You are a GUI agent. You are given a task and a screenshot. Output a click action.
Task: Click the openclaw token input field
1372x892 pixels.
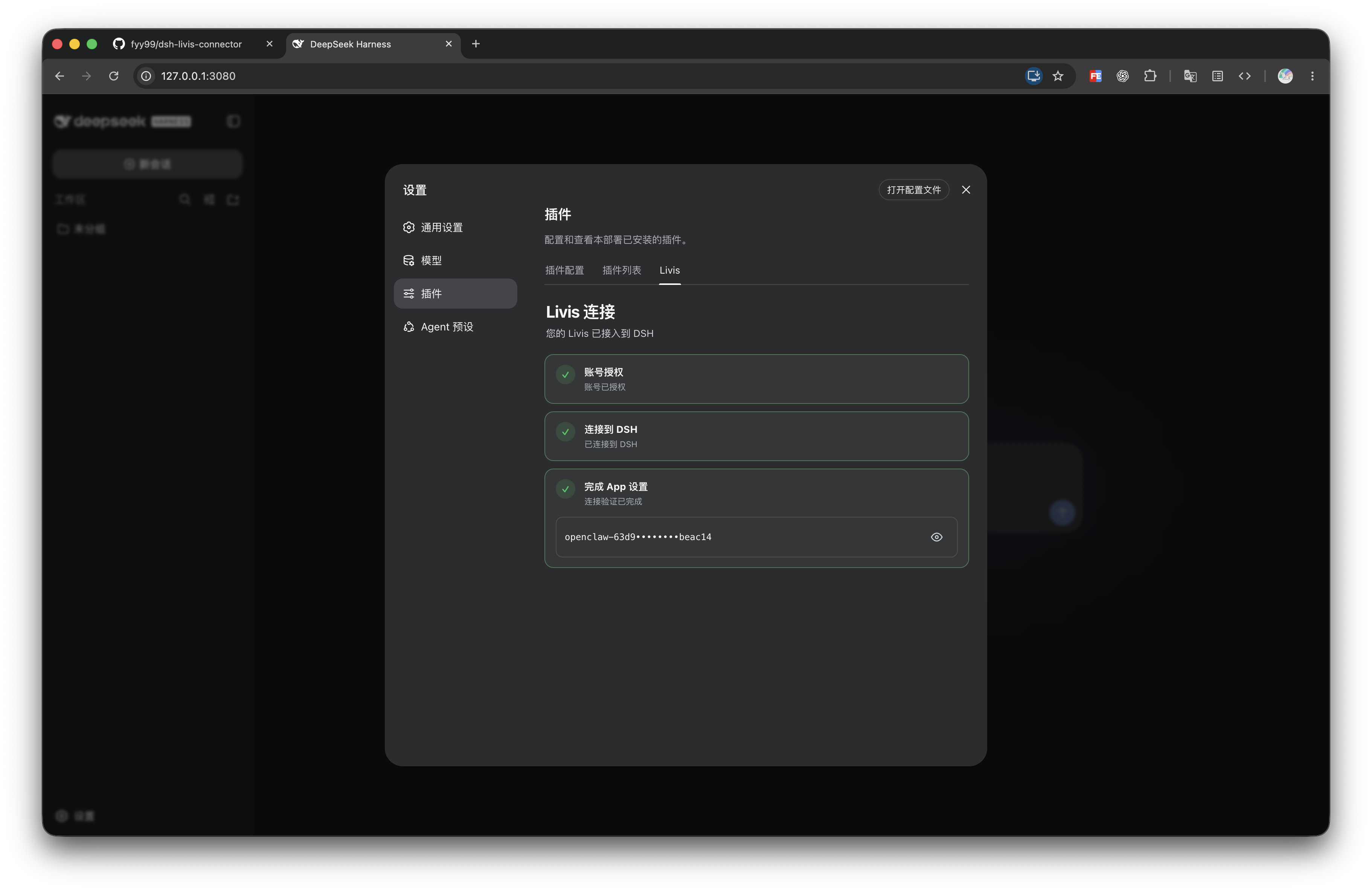tap(756, 537)
